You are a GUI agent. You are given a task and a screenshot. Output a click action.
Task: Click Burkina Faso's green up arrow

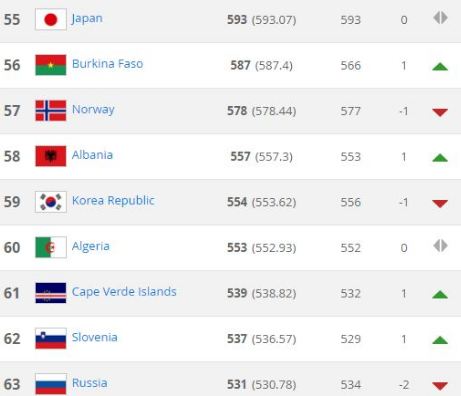coord(440,67)
